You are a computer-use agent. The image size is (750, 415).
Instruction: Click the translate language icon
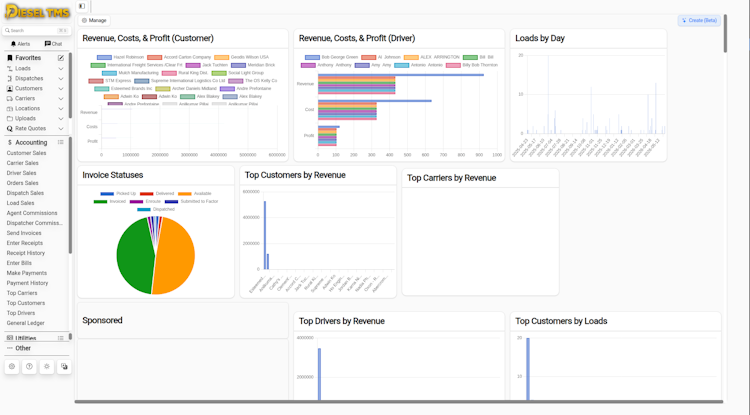(x=64, y=367)
